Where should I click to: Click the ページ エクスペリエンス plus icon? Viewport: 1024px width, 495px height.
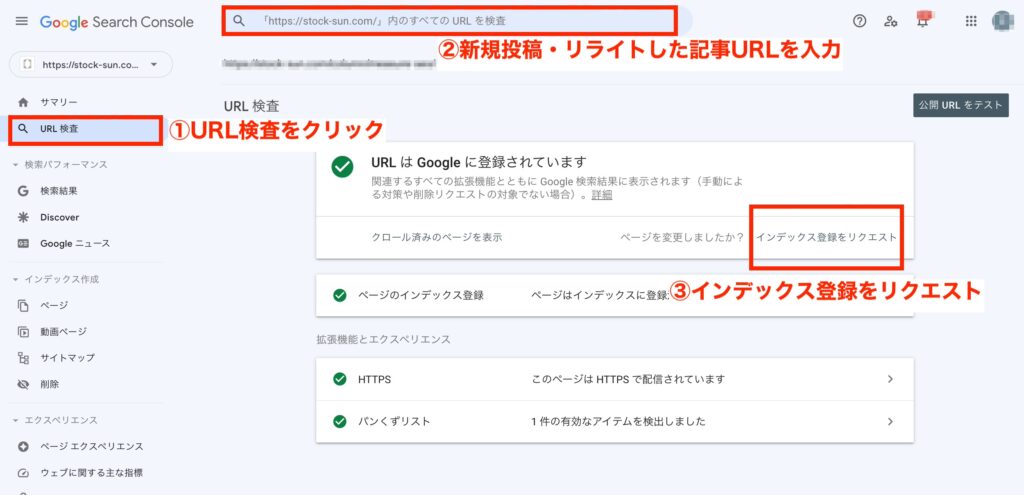pyautogui.click(x=24, y=447)
